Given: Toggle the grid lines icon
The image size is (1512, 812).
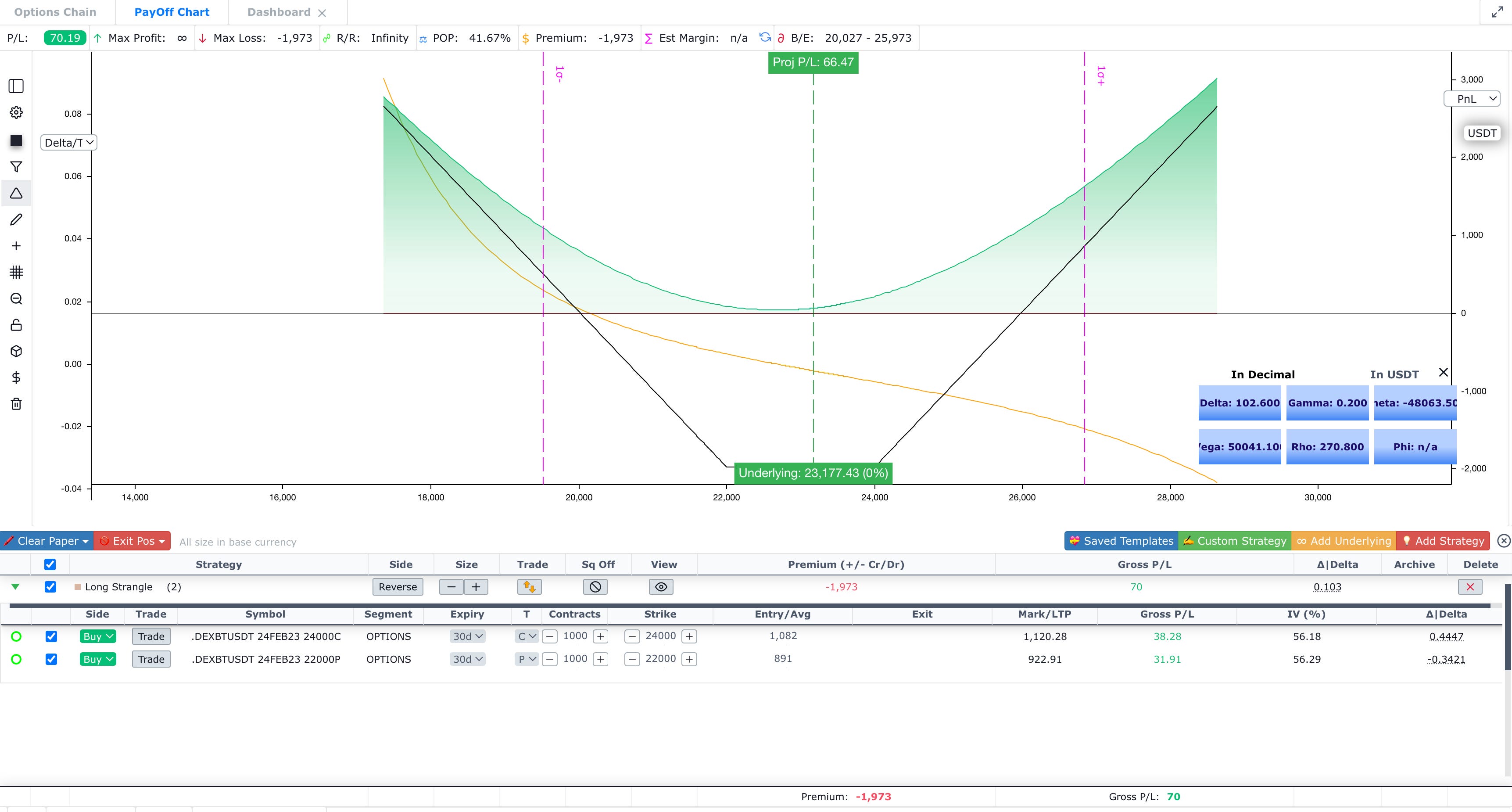Looking at the screenshot, I should click(16, 272).
